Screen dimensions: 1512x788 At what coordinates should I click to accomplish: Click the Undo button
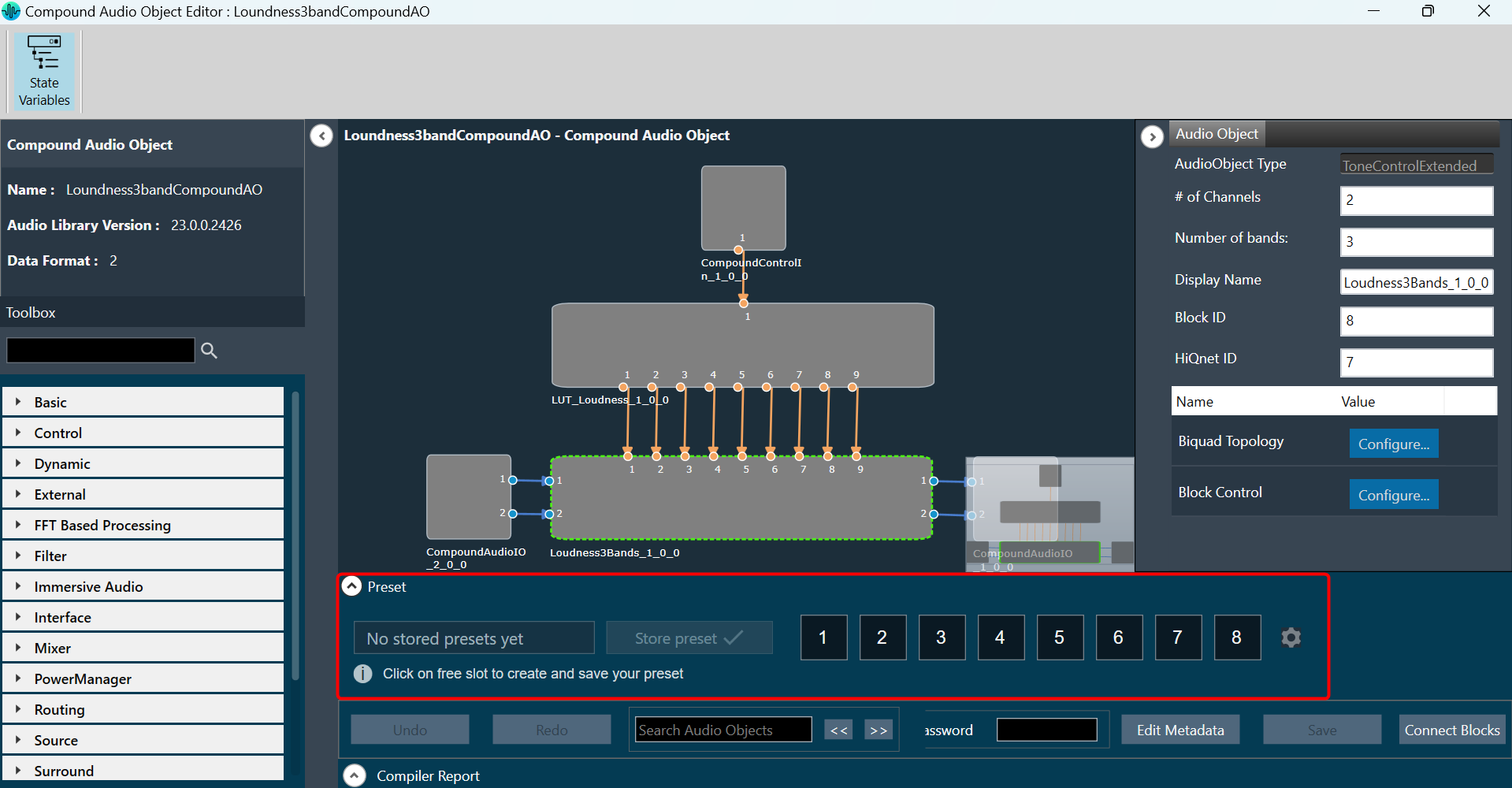click(410, 730)
